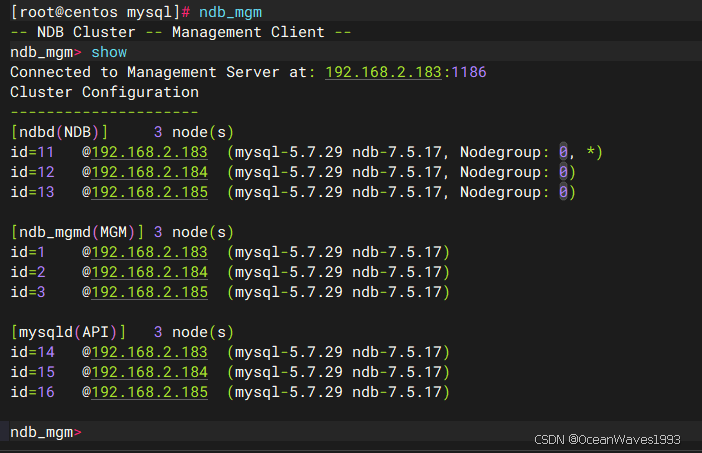Open IP link in id=11 row
The height and width of the screenshot is (453, 702).
(x=150, y=152)
